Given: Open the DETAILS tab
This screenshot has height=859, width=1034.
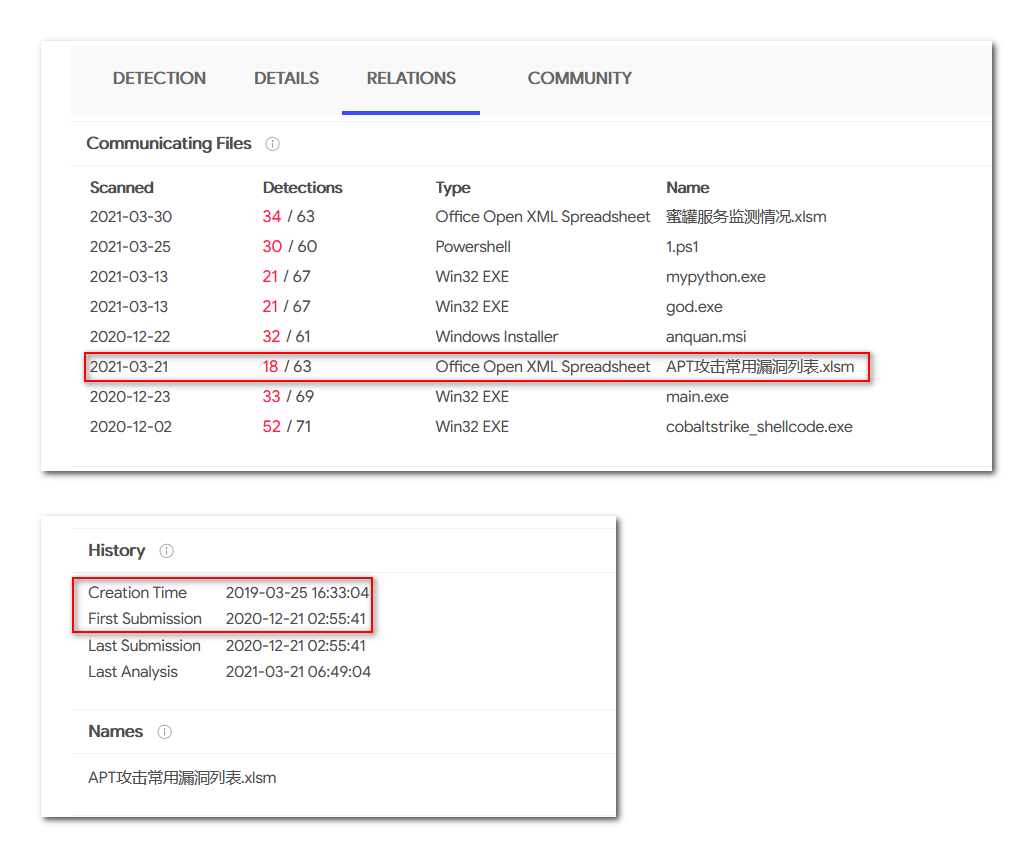Looking at the screenshot, I should tap(286, 78).
